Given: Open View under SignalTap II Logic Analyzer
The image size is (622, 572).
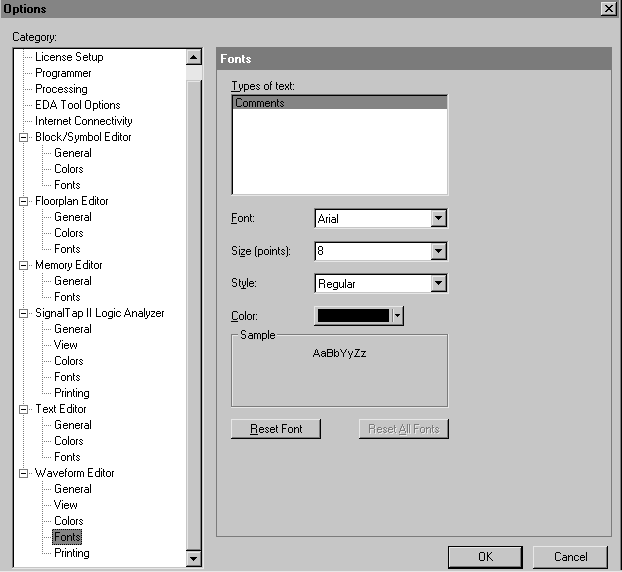Looking at the screenshot, I should (65, 345).
